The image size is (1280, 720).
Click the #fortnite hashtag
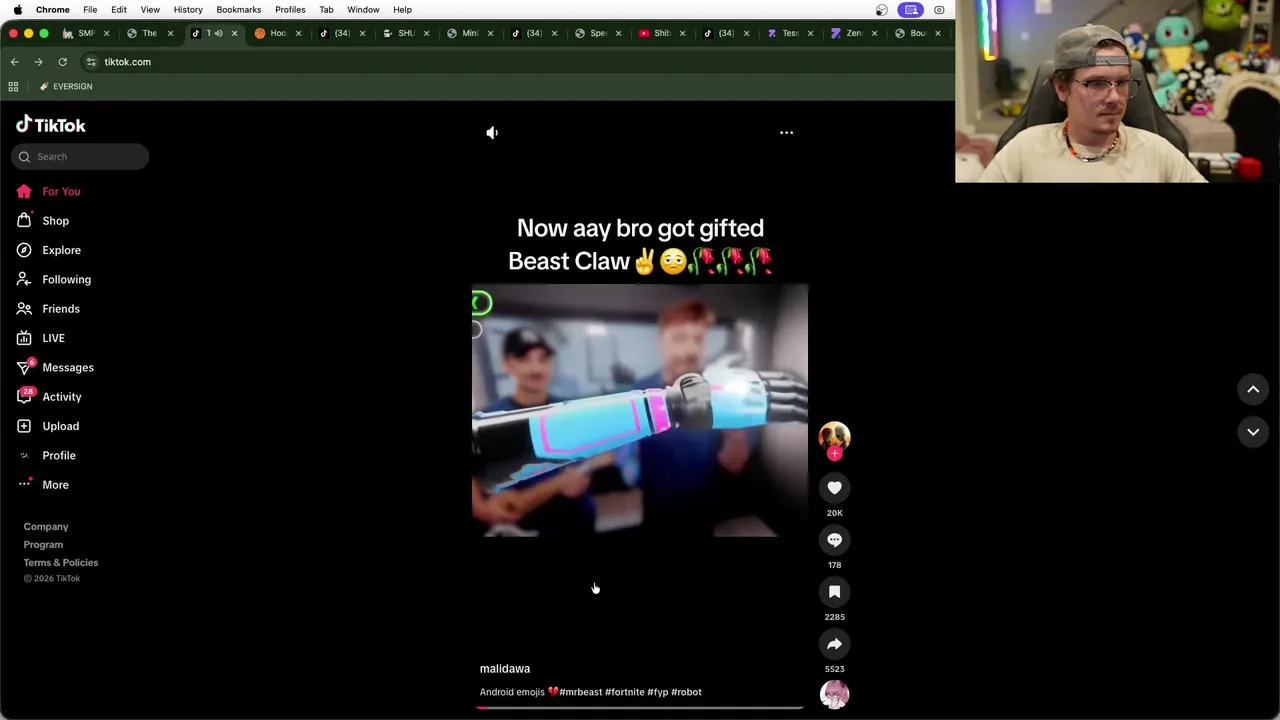pos(624,692)
